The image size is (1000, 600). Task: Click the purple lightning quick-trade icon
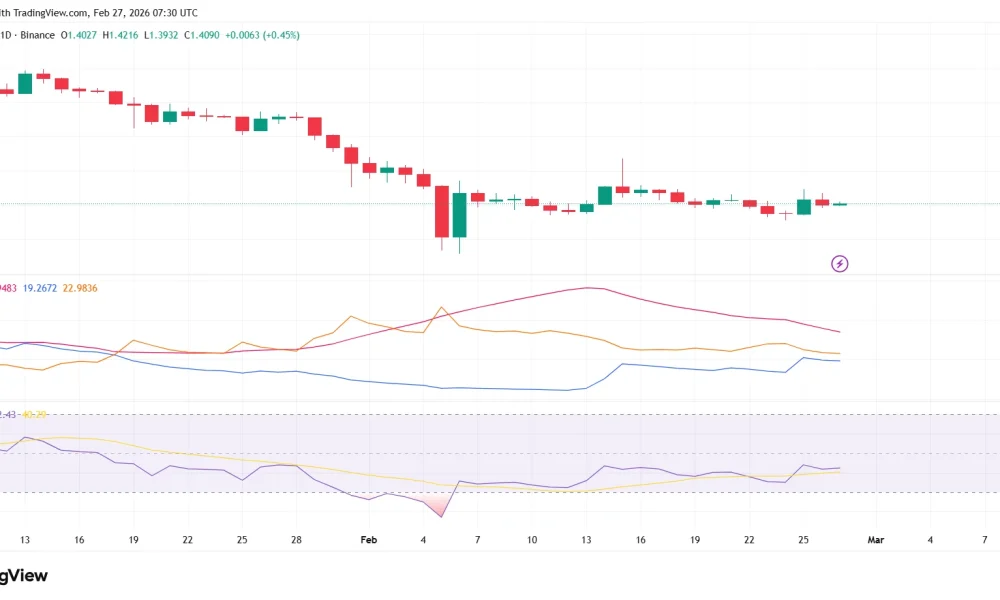840,263
